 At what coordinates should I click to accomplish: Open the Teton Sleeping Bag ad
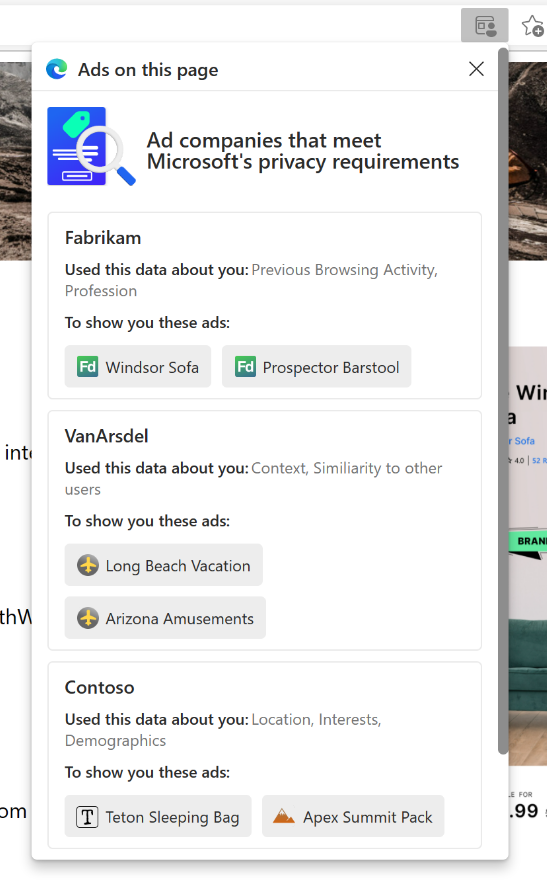158,816
